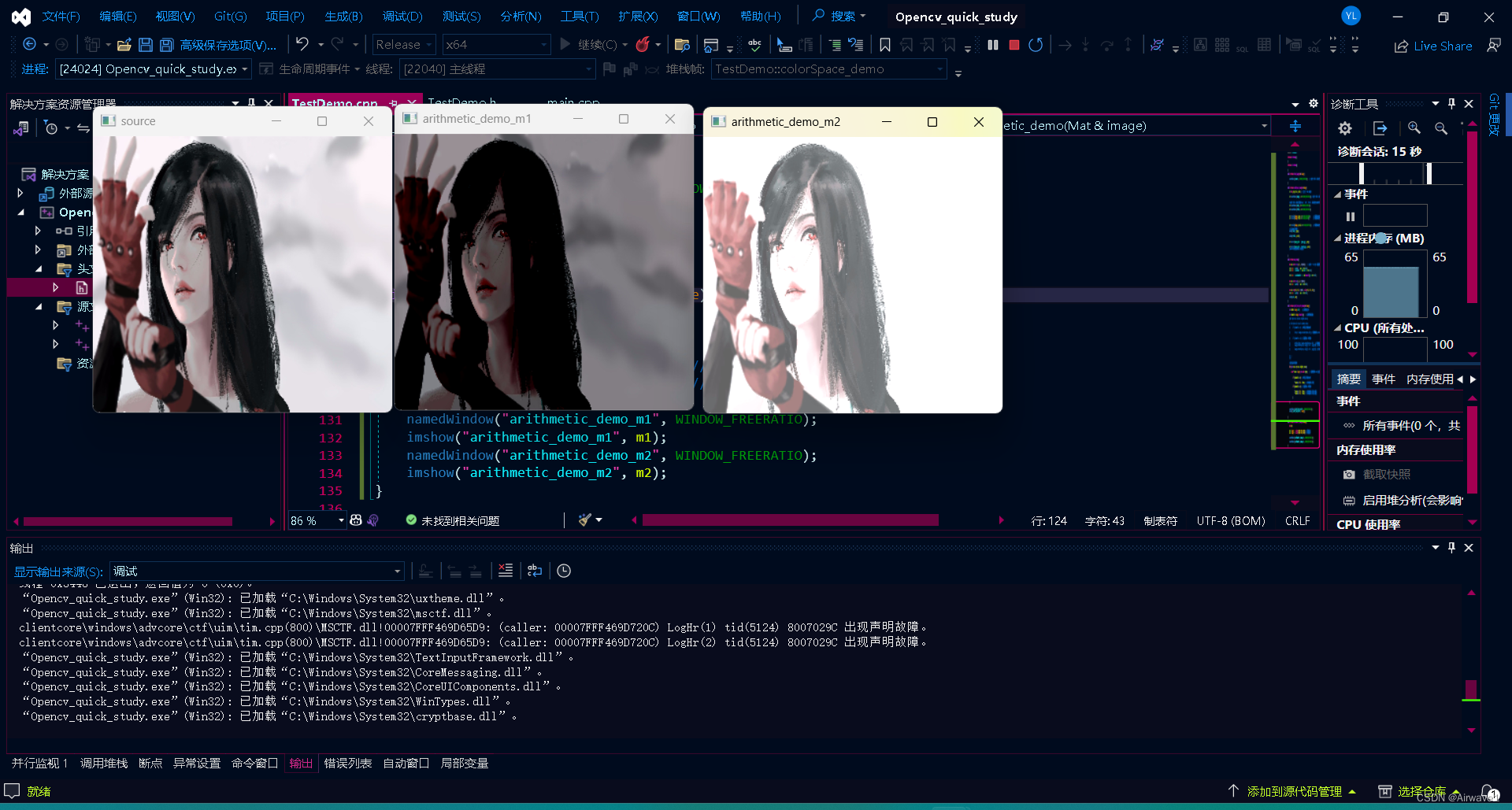Pin the output panel with pushpin
Viewport: 1512px width, 810px height.
pyautogui.click(x=1451, y=547)
